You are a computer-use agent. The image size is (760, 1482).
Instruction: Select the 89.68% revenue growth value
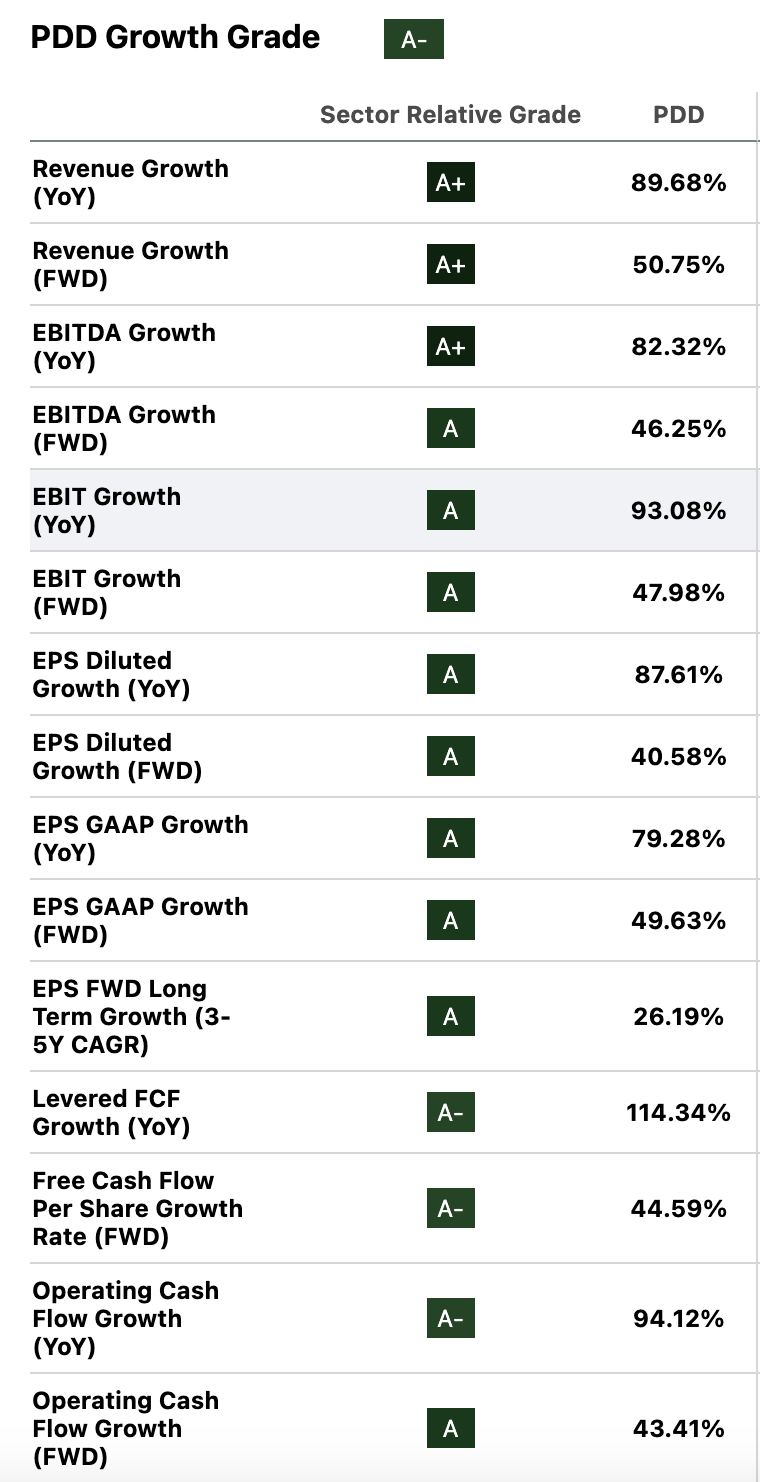click(x=678, y=183)
